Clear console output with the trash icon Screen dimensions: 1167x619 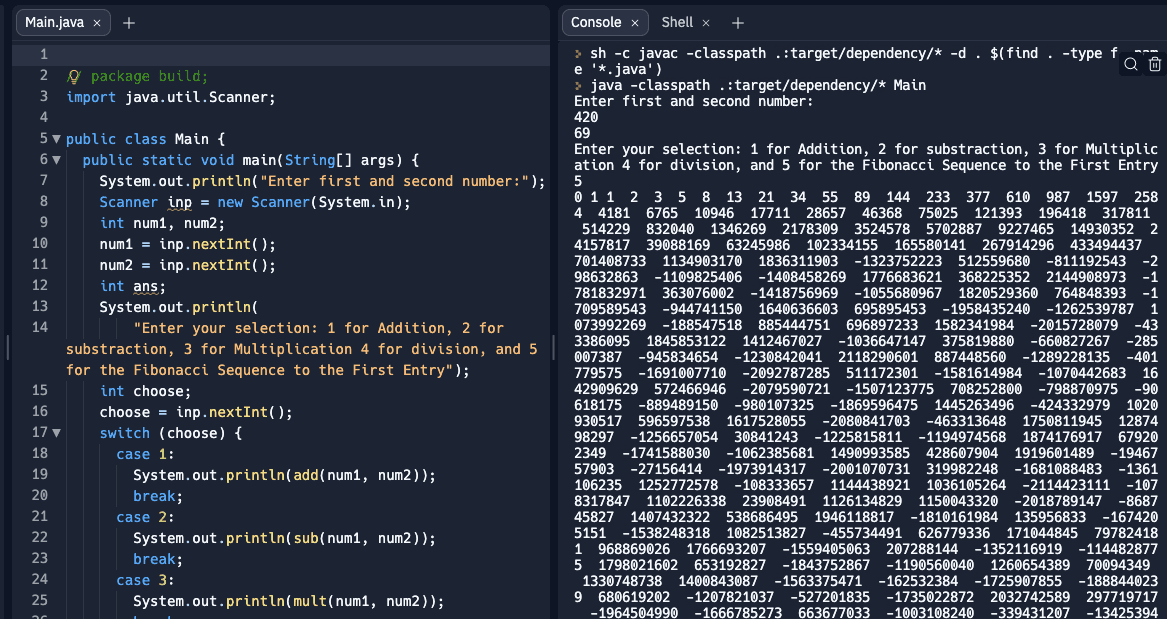pos(1154,64)
